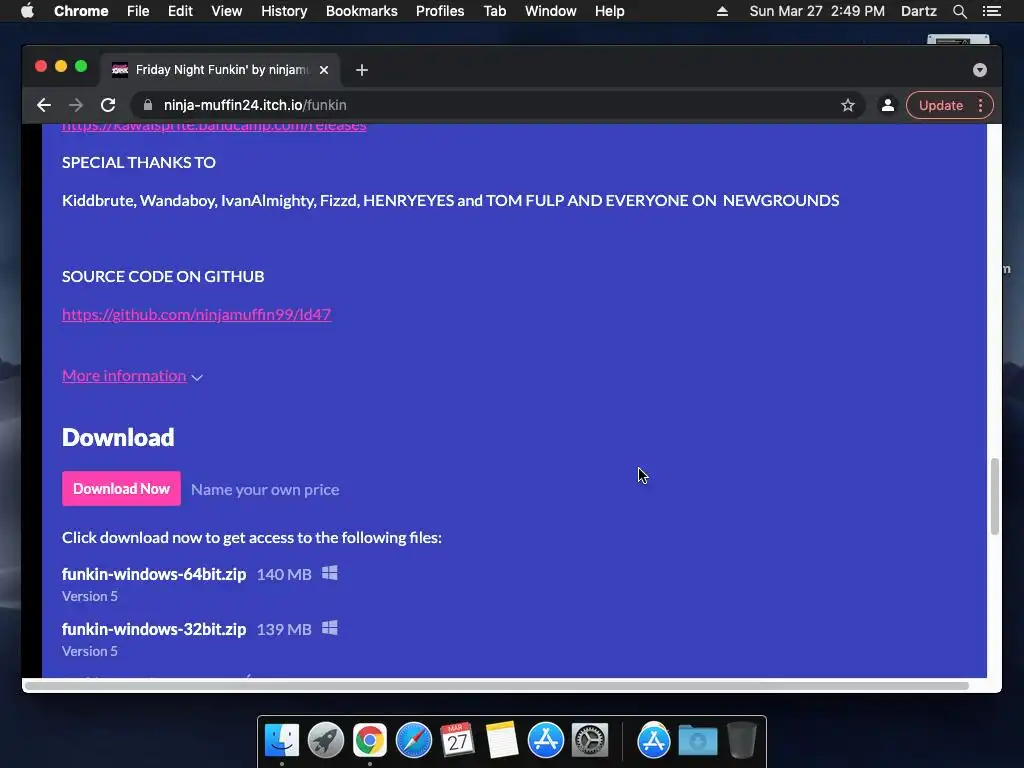1024x768 pixels.
Task: Open the View menu
Action: click(x=227, y=11)
